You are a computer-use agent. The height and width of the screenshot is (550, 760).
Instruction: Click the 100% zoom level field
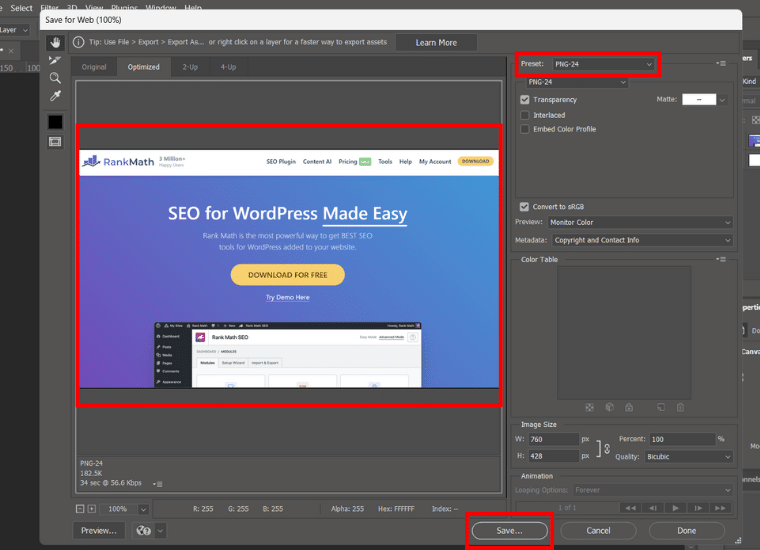[118, 509]
